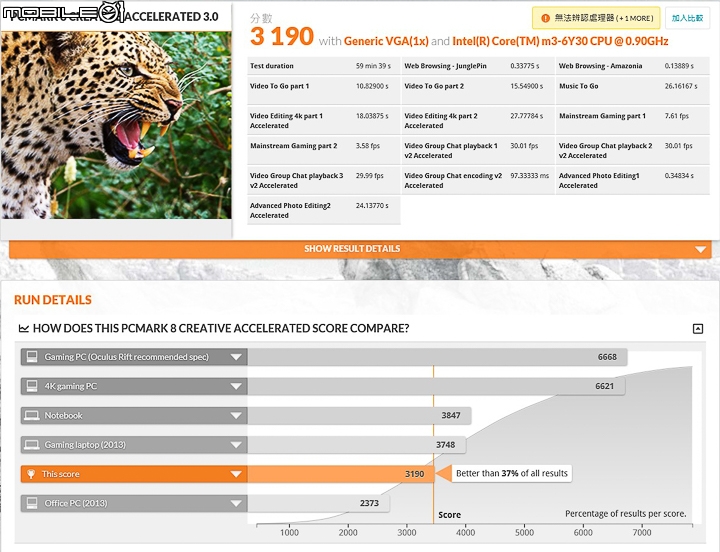Click the laptop icon beside Notebook
The image size is (720, 552).
[x=32, y=416]
